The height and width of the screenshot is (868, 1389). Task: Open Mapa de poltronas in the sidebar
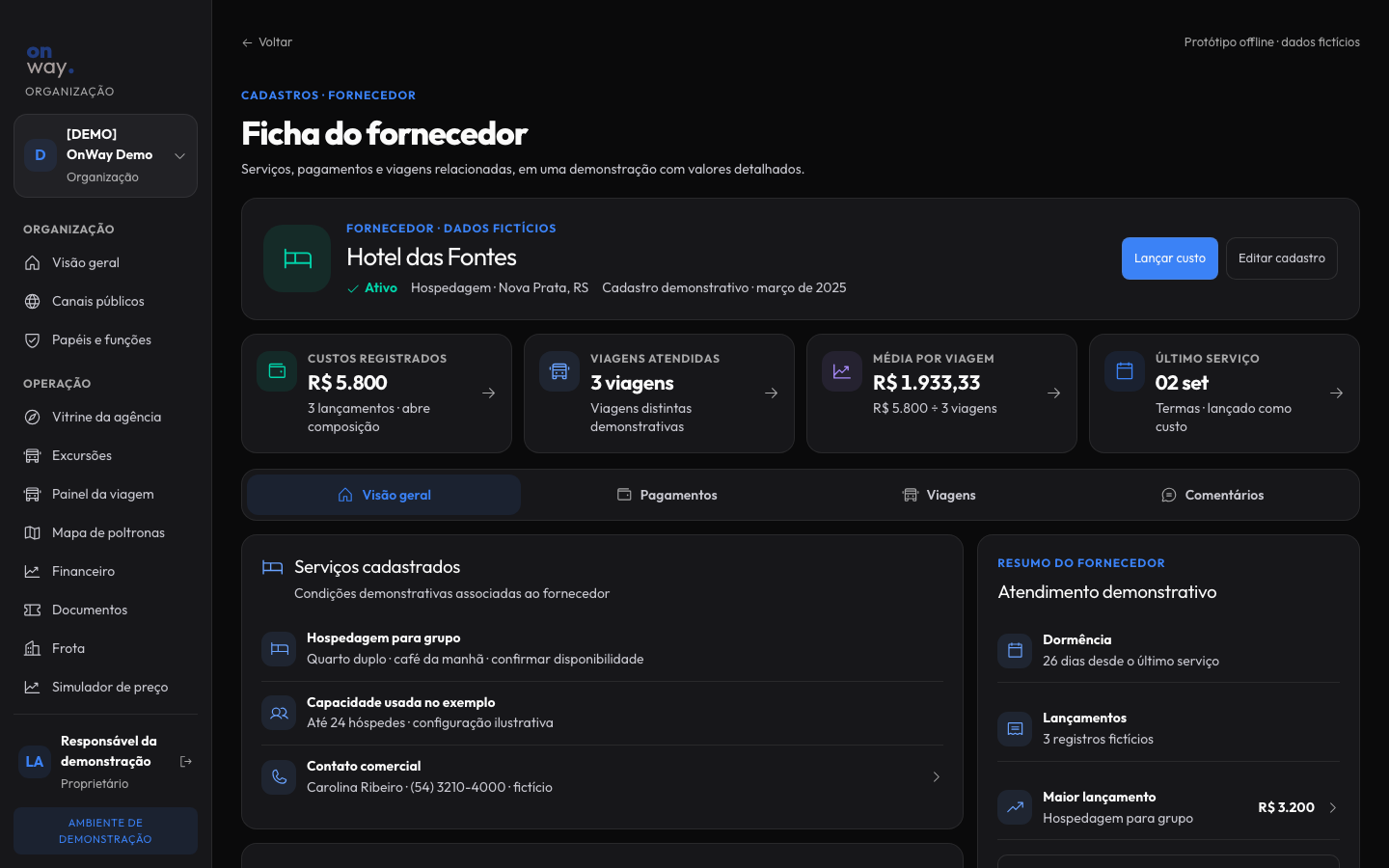[105, 533]
